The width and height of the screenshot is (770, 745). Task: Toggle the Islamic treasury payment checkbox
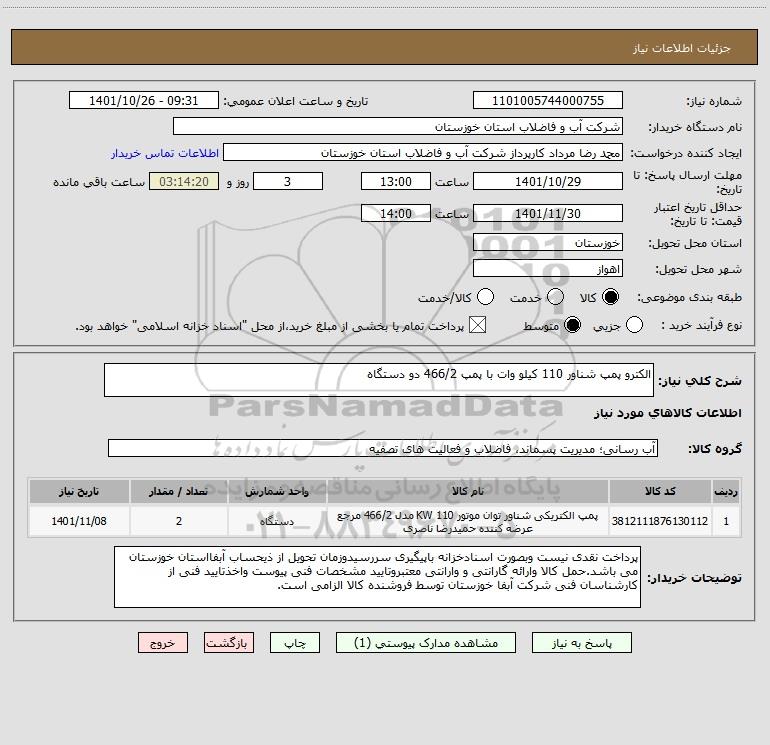pyautogui.click(x=477, y=325)
